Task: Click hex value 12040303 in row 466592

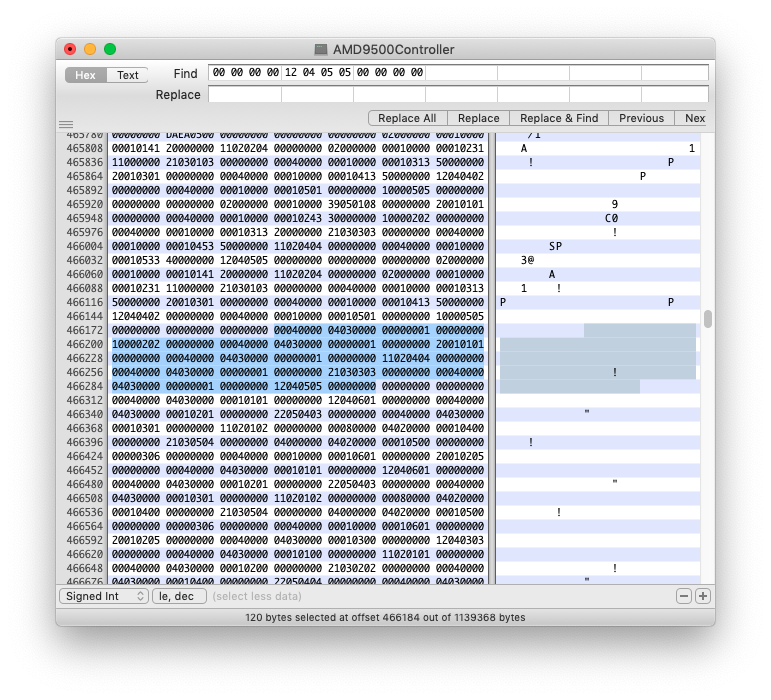Action: [460, 540]
